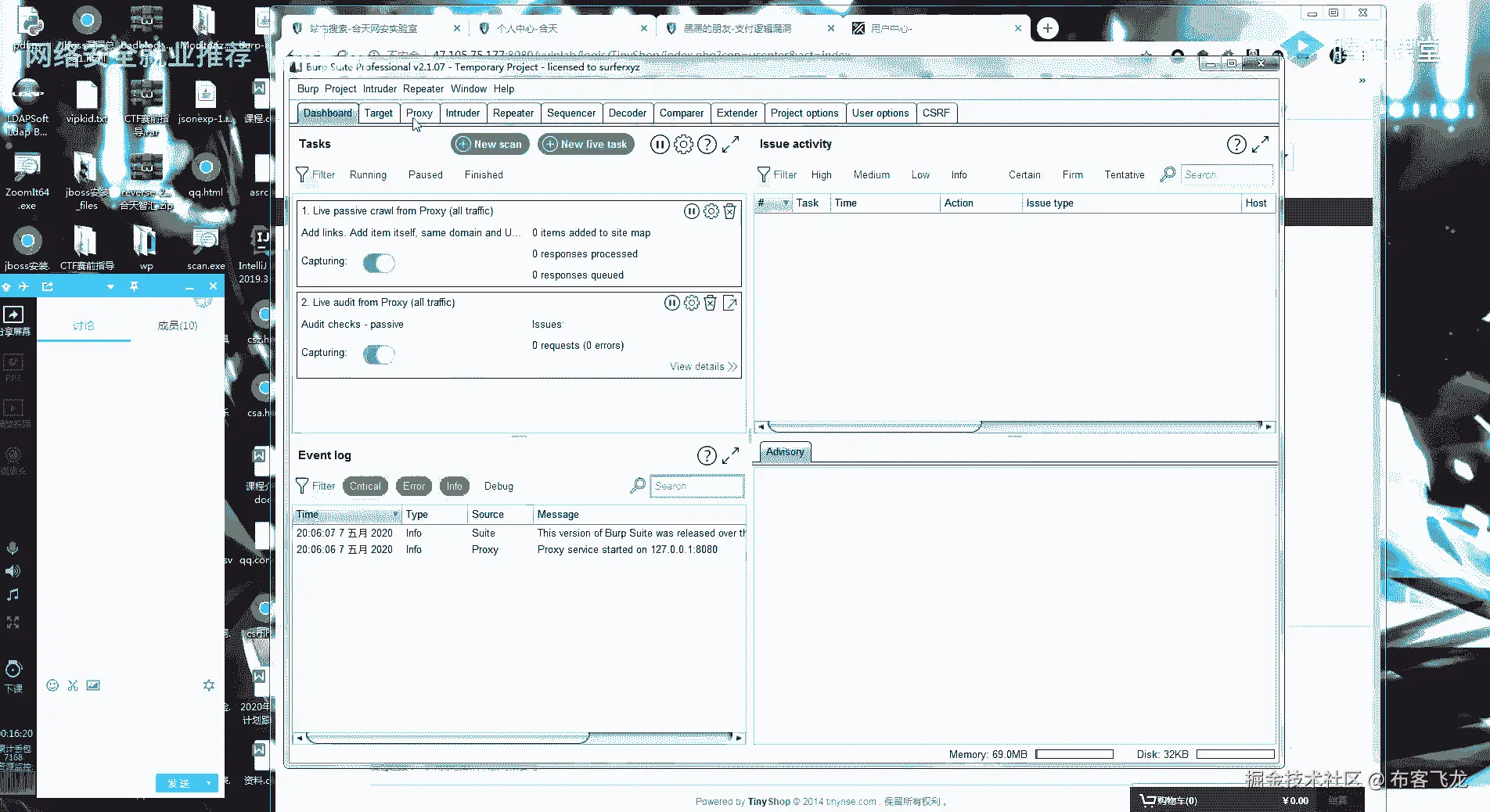Image resolution: width=1490 pixels, height=812 pixels.
Task: Expand the Event log panel
Action: point(730,455)
